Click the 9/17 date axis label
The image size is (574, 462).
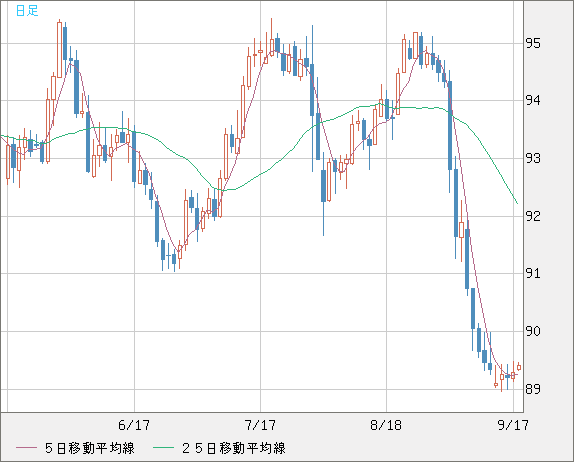pyautogui.click(x=513, y=425)
